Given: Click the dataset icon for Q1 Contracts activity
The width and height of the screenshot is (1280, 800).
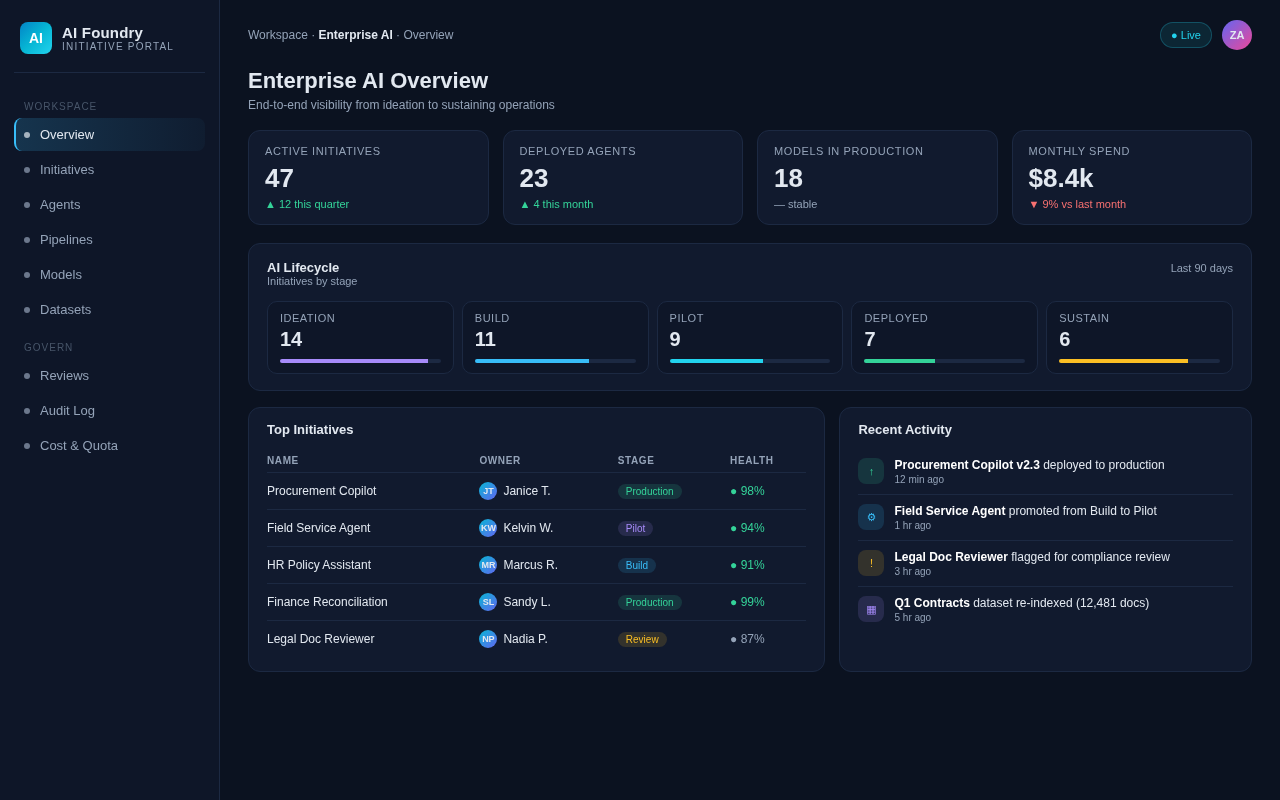Looking at the screenshot, I should [x=871, y=609].
